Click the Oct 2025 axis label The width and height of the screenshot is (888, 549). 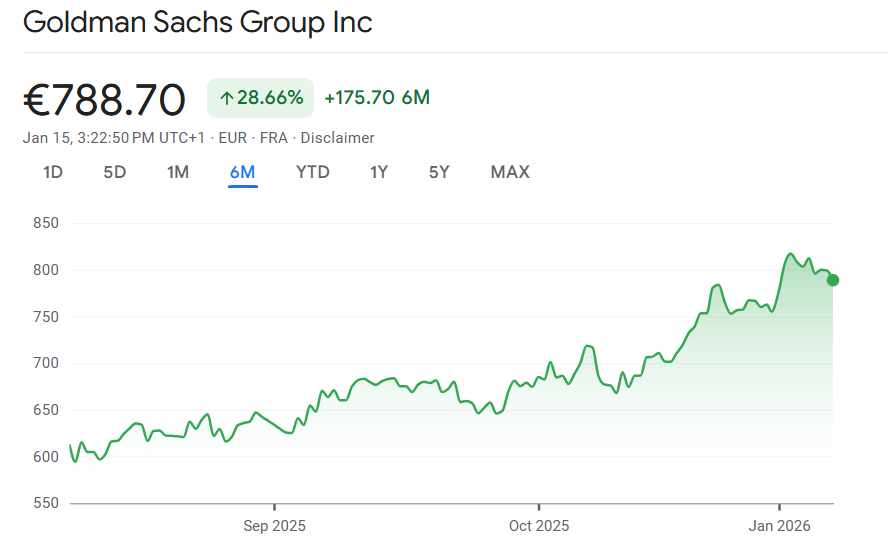tap(538, 525)
